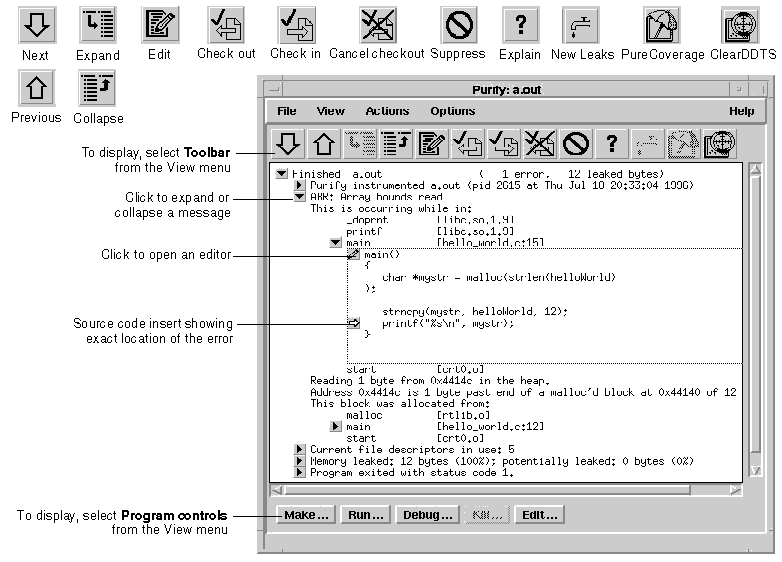Screen dimensions: 782x562
Task: Click the horizontal scrollbar left arrow
Action: click(x=277, y=490)
